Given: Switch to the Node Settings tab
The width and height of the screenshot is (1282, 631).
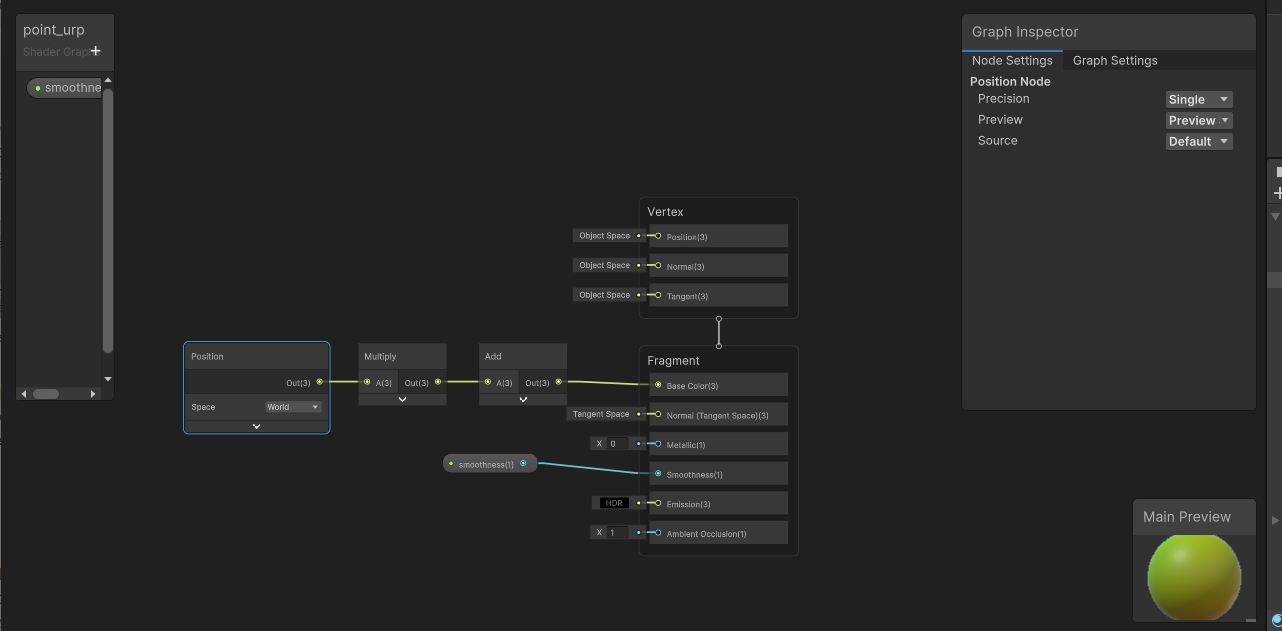Looking at the screenshot, I should pos(1011,61).
